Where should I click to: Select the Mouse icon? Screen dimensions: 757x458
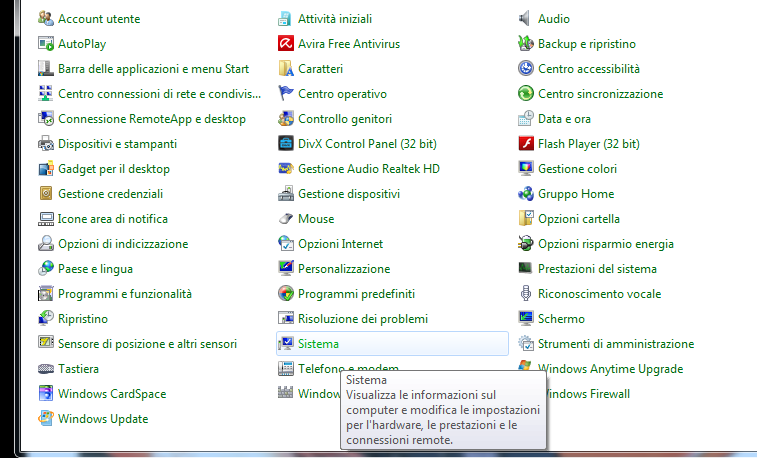[285, 219]
